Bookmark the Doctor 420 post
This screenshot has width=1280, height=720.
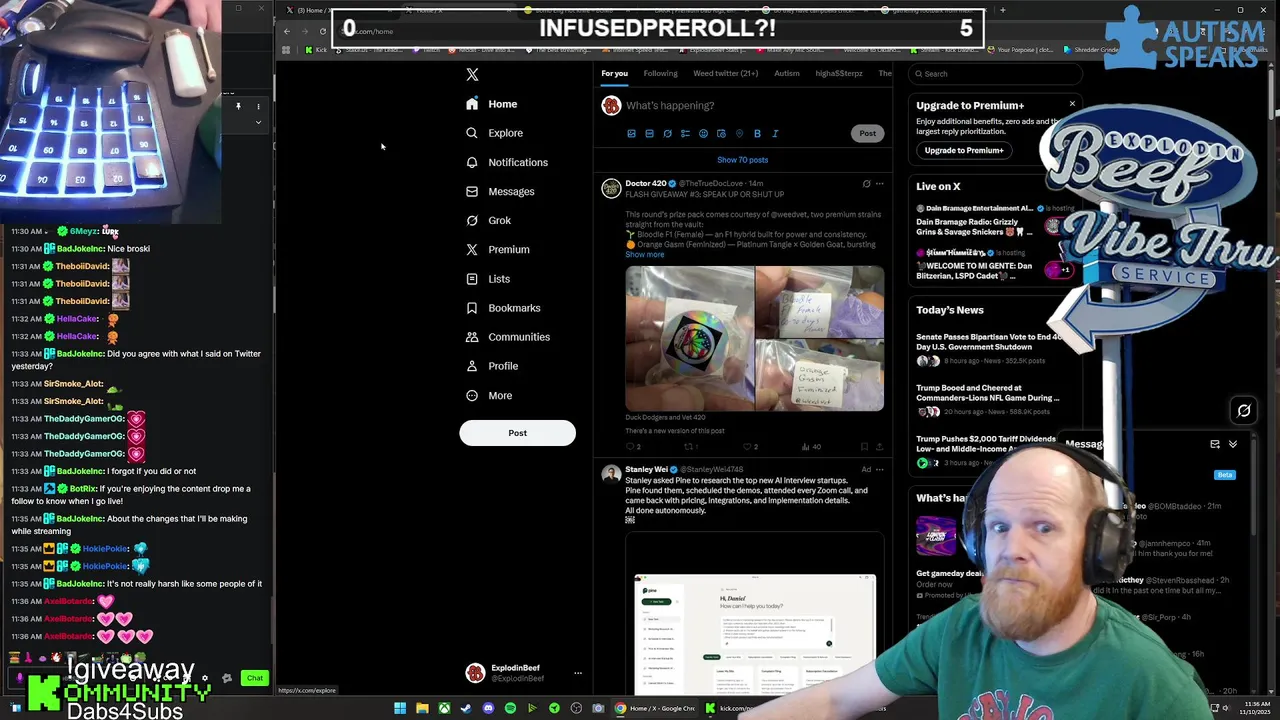(864, 447)
